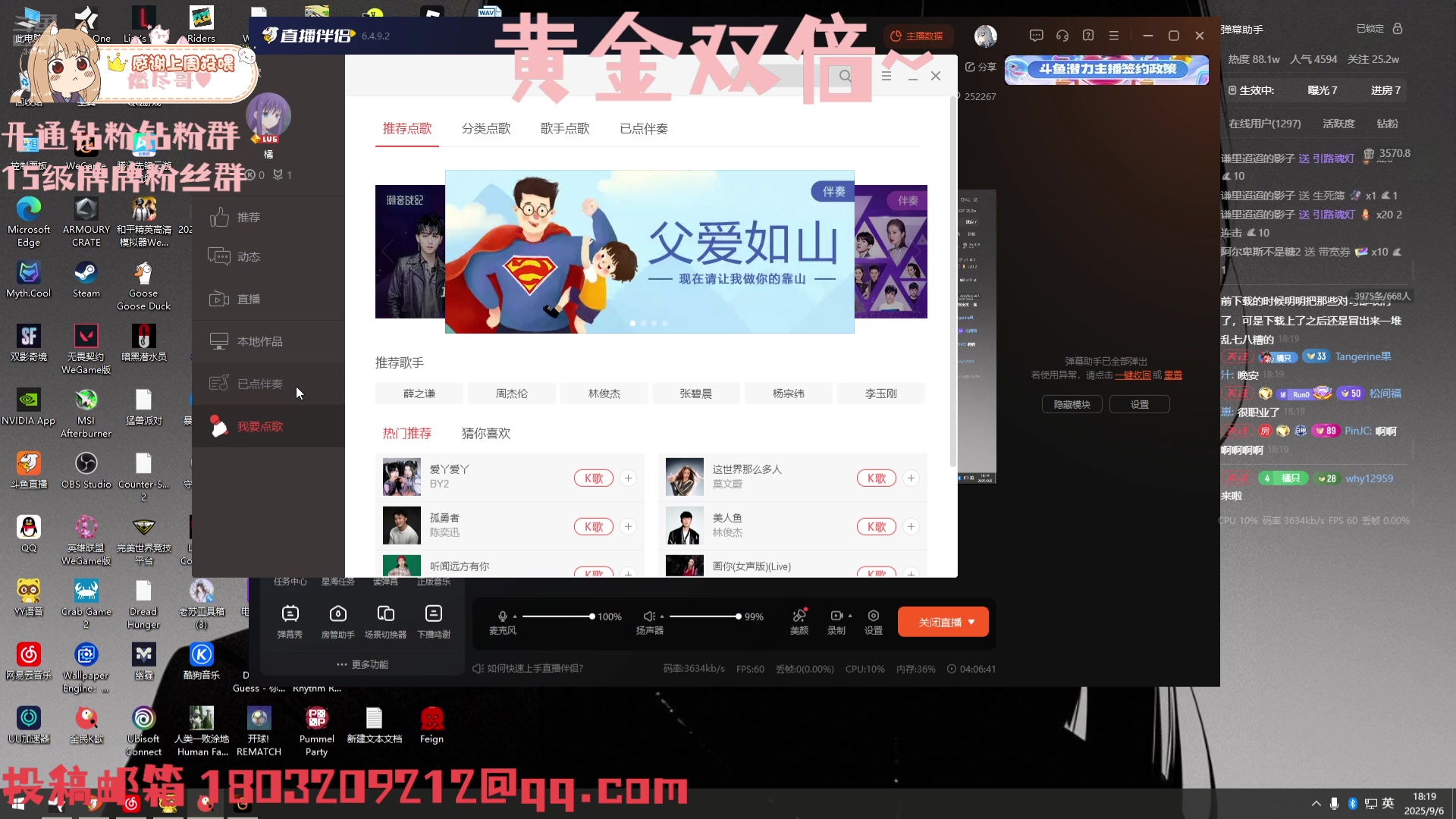Switch to the 歌手点歌 tab

coord(565,129)
